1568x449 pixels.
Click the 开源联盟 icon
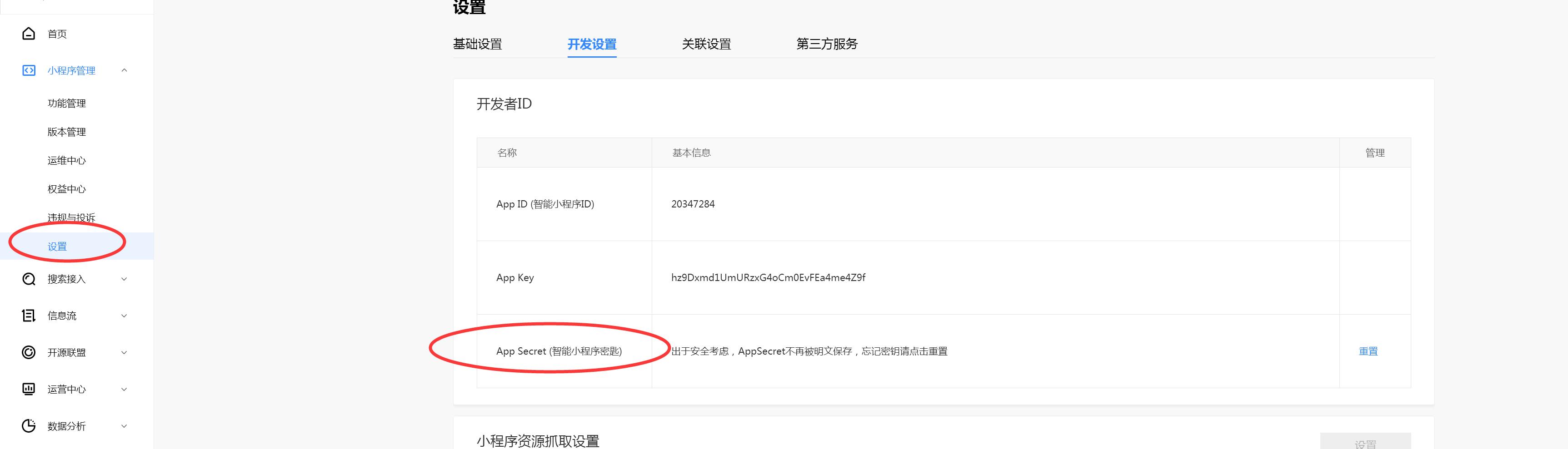(x=29, y=352)
